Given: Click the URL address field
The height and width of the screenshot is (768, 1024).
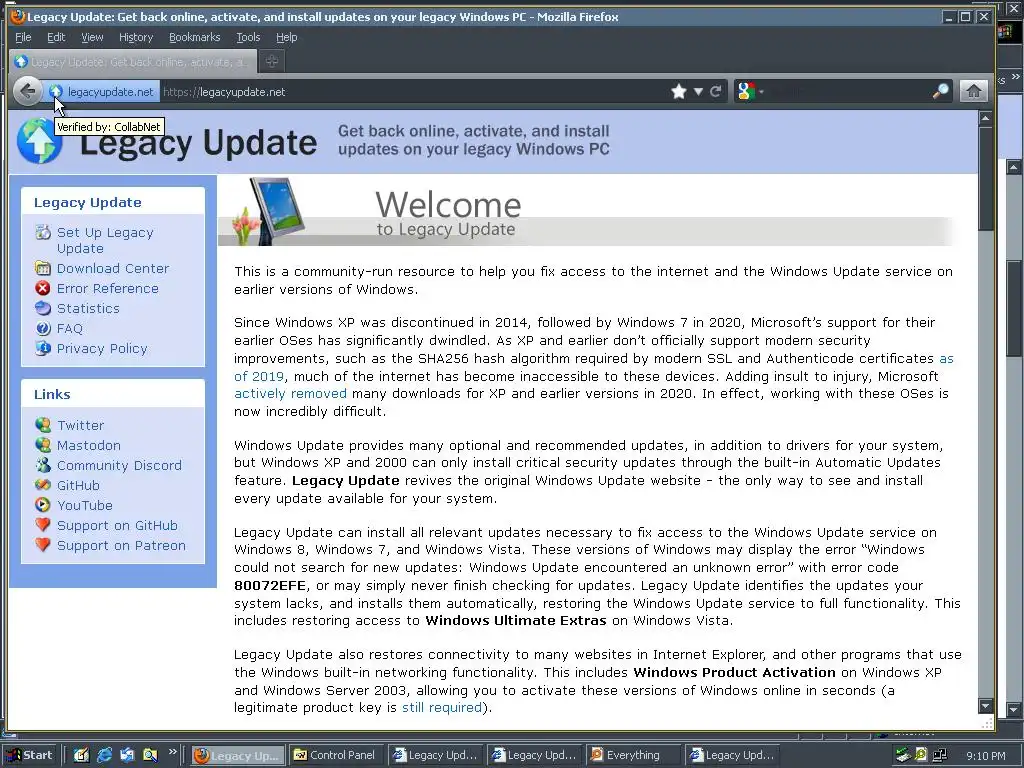Looking at the screenshot, I should [x=413, y=91].
